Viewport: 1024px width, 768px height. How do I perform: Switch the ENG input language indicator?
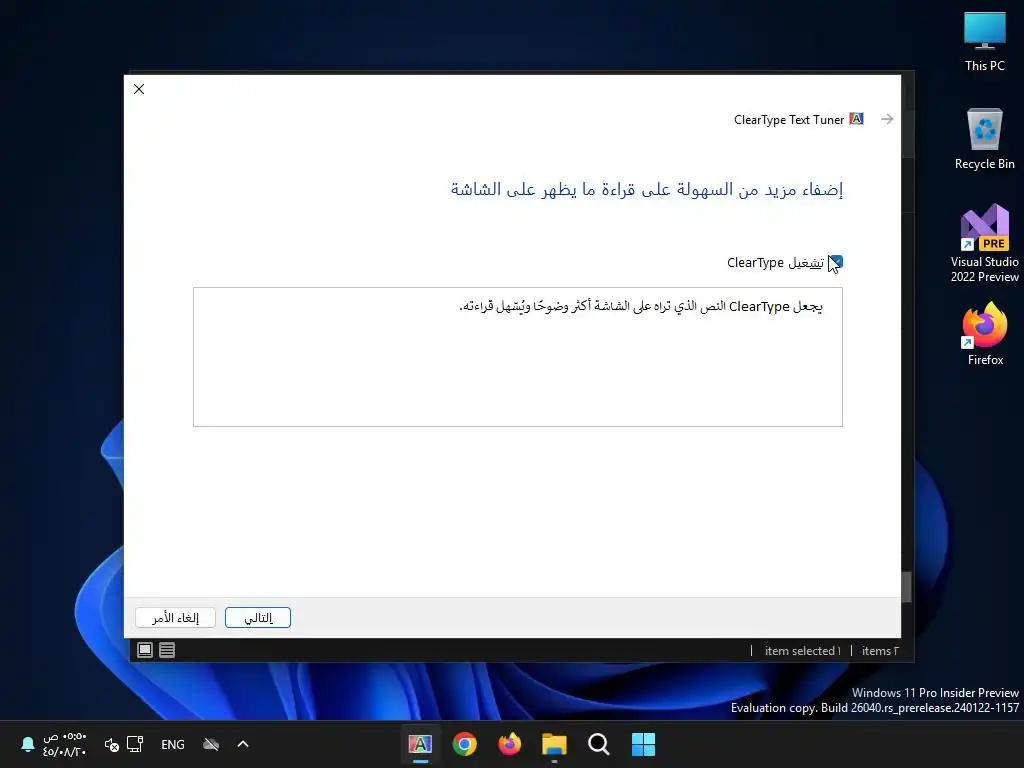point(173,744)
